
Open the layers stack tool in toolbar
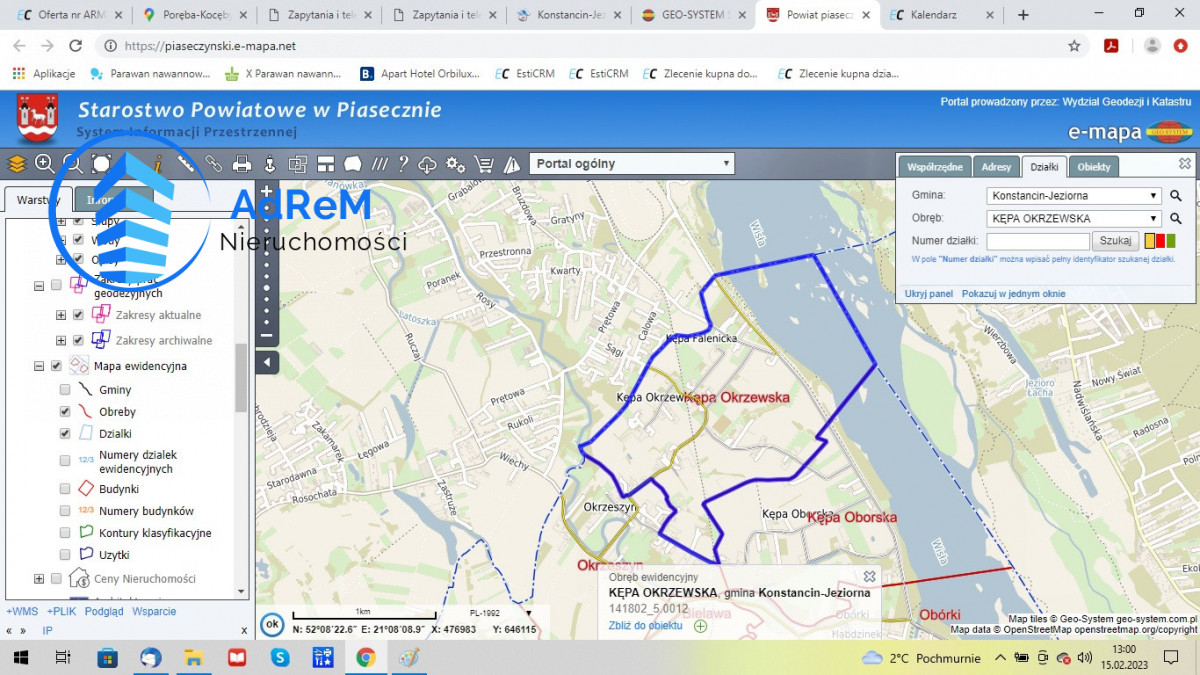pos(17,164)
